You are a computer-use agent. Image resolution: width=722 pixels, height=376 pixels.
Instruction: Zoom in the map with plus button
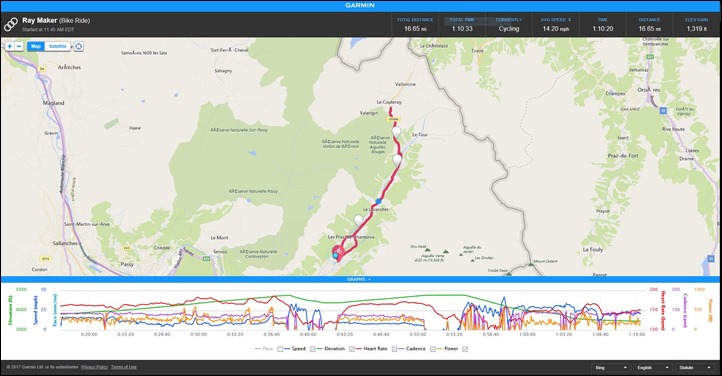click(10, 46)
